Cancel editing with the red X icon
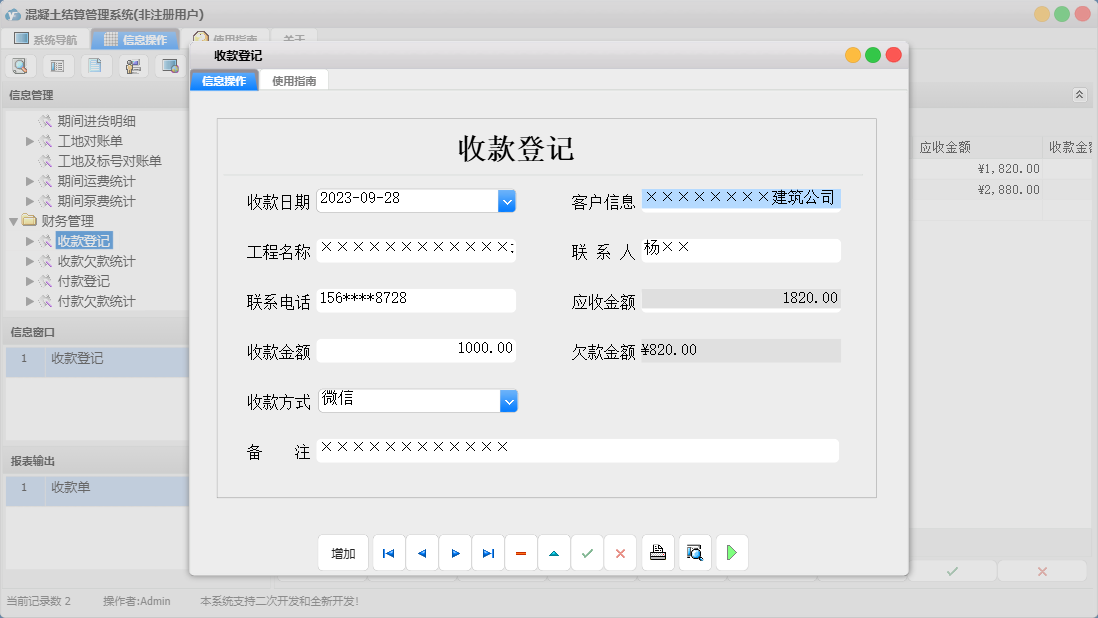 (620, 552)
